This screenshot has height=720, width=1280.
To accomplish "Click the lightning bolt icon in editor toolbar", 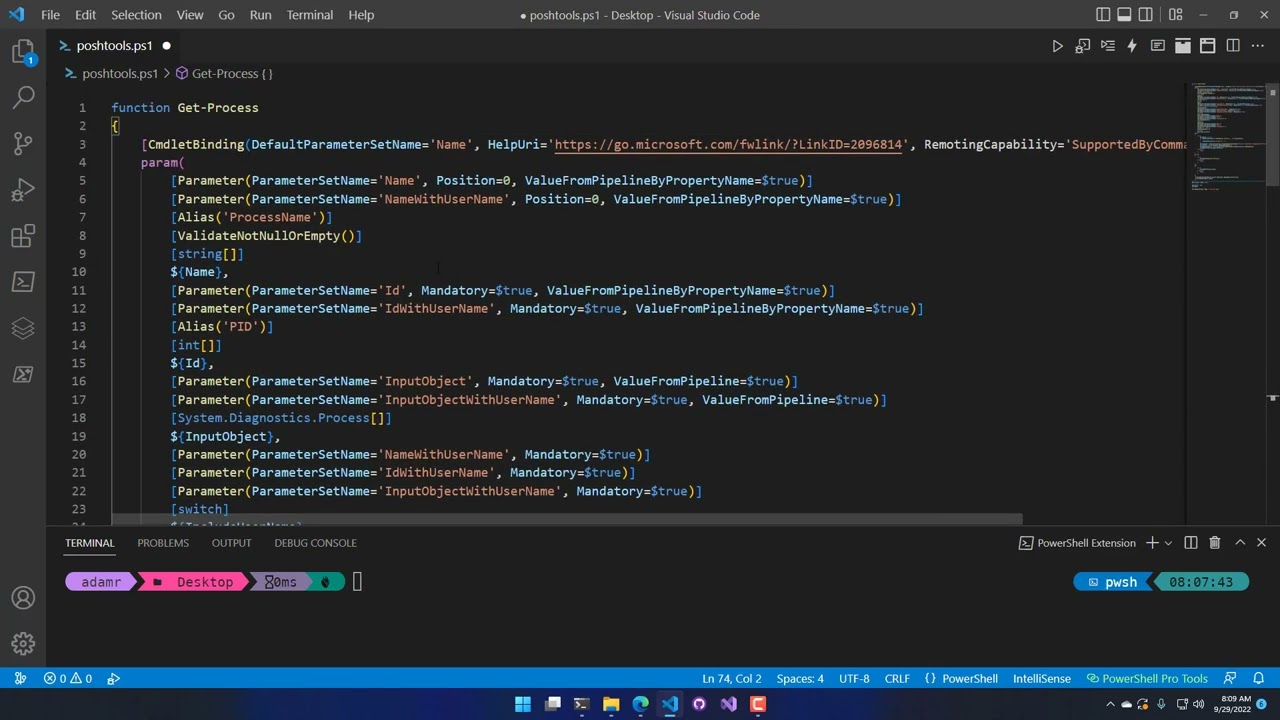I will tap(1132, 46).
